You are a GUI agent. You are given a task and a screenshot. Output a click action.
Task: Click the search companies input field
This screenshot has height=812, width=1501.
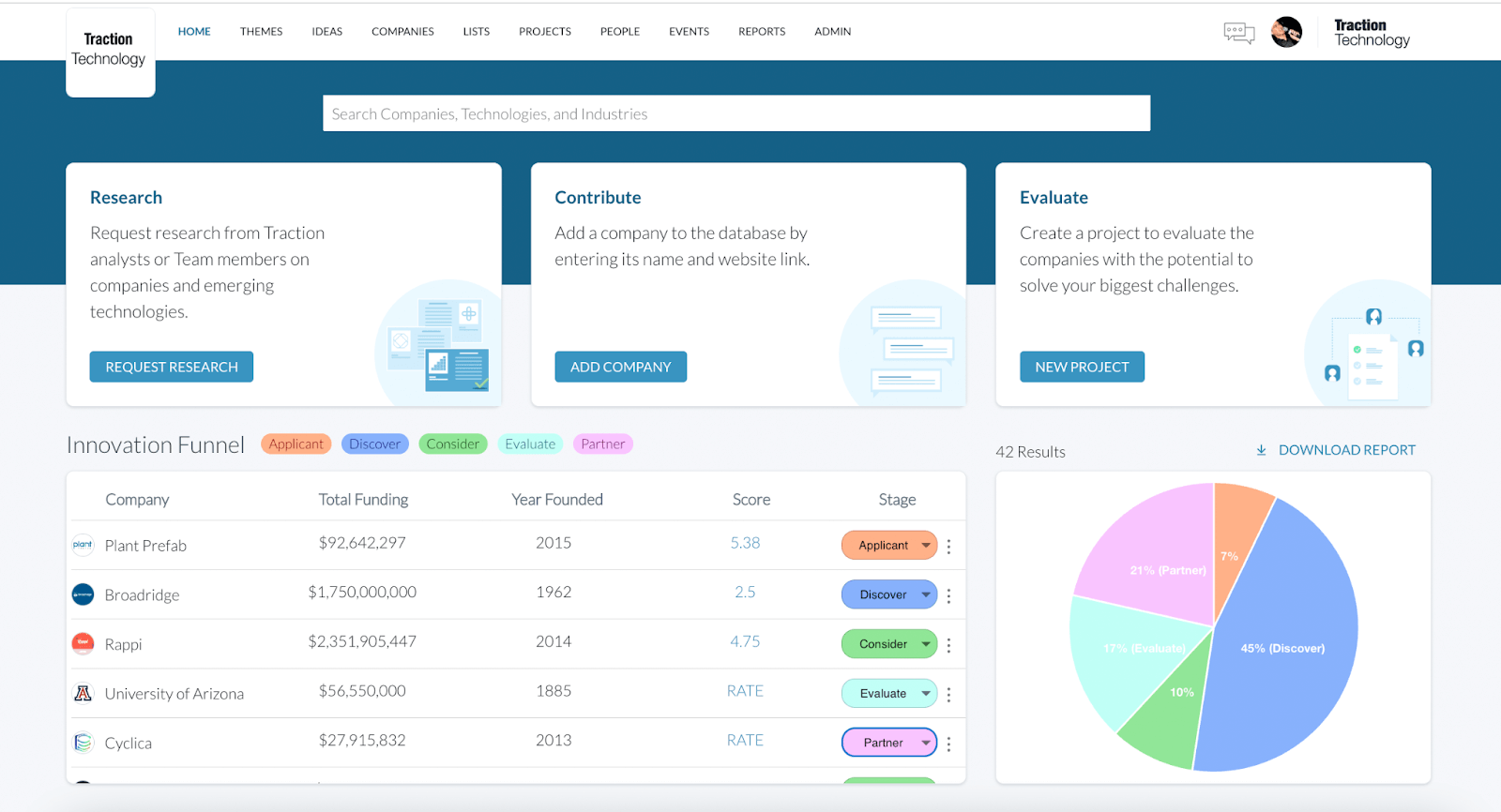[x=736, y=113]
